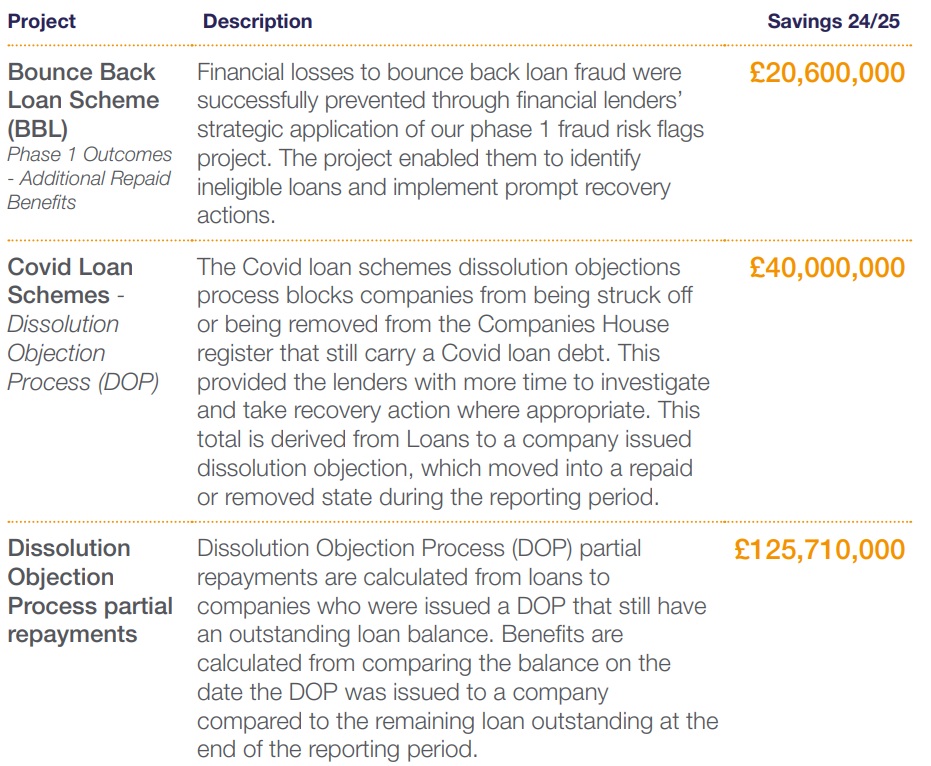
Task: Click the Dissolution Objection Process partial repayments title
Action: 90,591
